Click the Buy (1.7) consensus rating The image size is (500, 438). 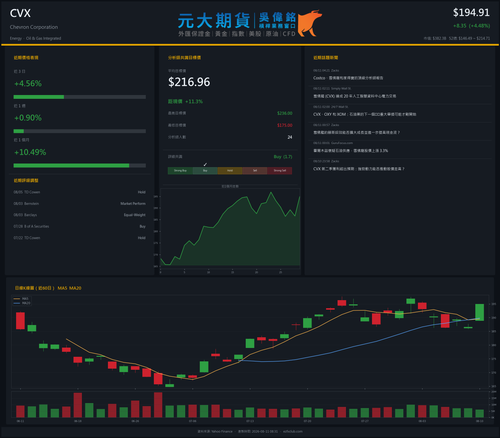tap(283, 157)
